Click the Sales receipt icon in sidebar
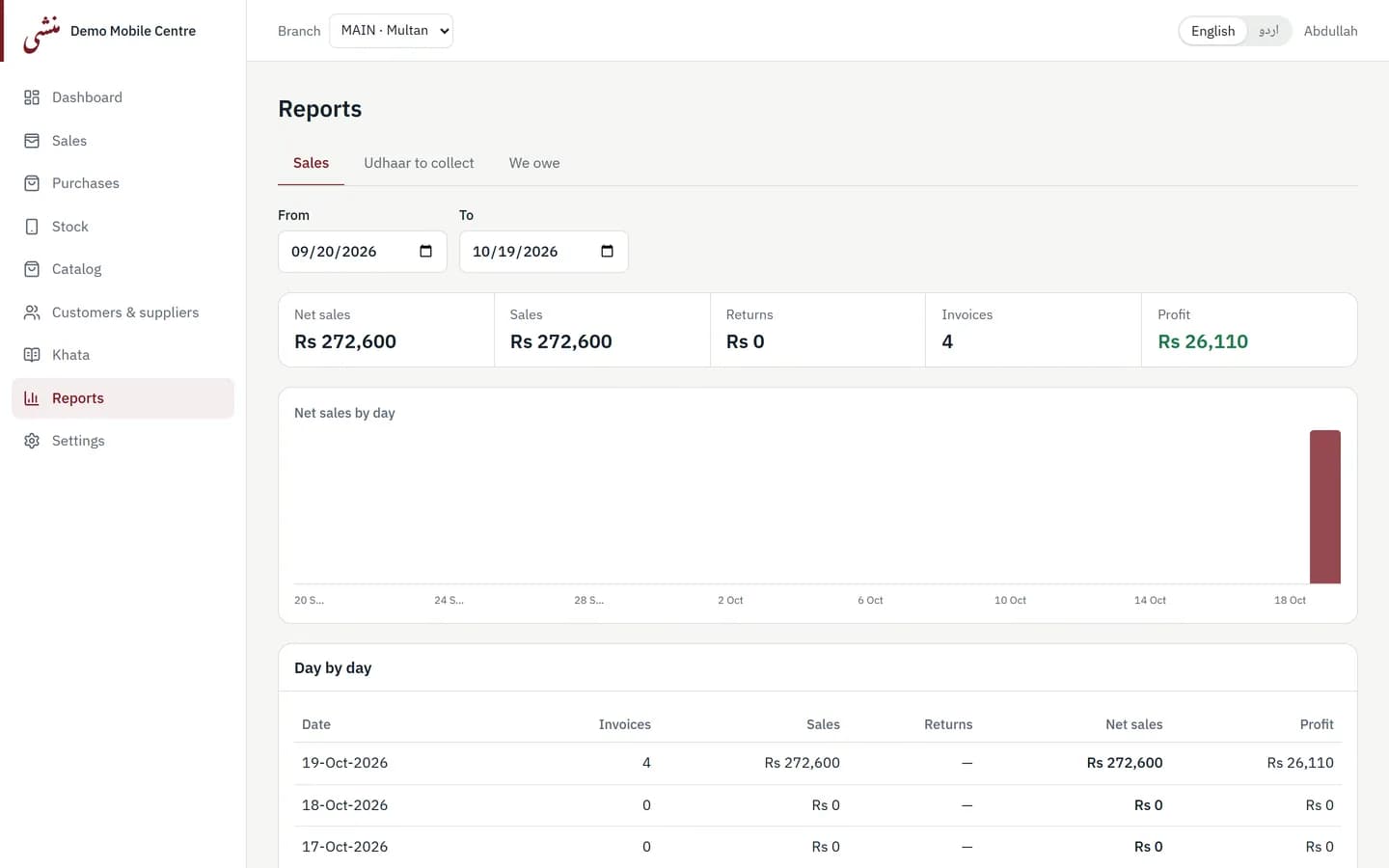 point(32,141)
